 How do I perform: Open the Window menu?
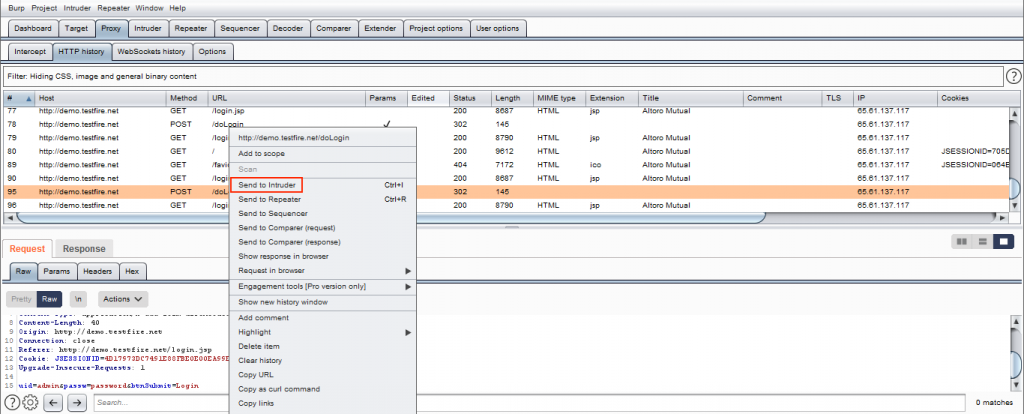pyautogui.click(x=150, y=8)
